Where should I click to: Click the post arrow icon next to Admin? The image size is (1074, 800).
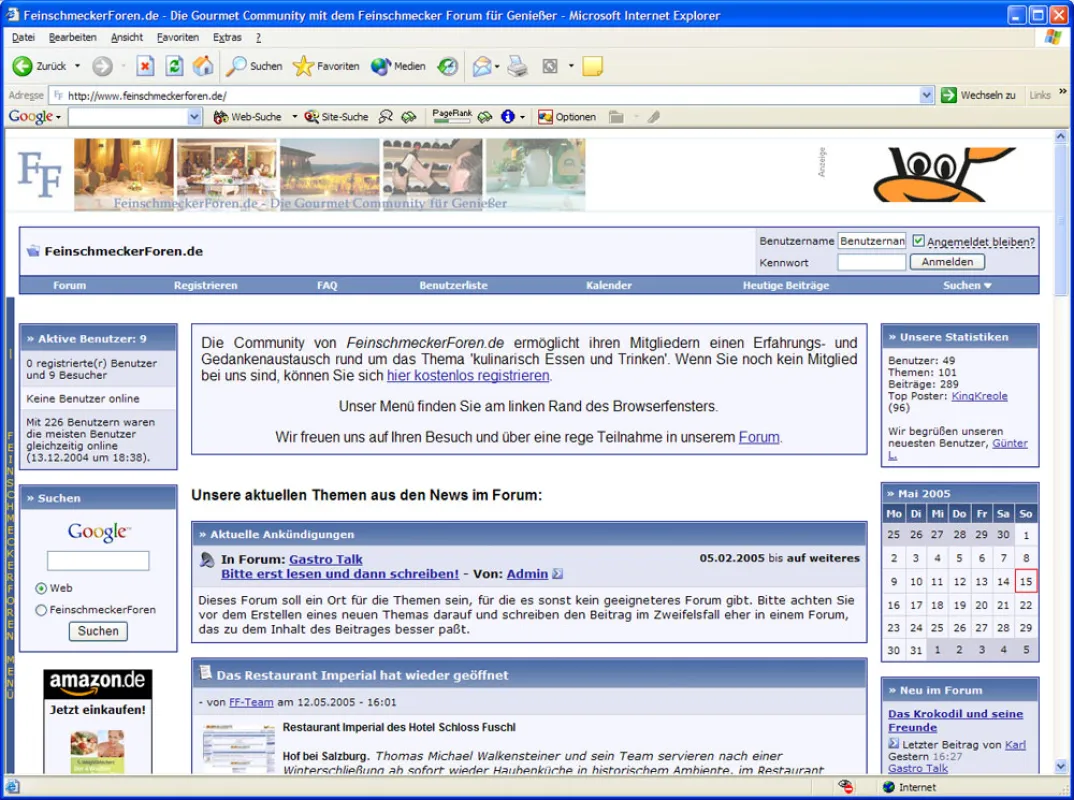(558, 574)
